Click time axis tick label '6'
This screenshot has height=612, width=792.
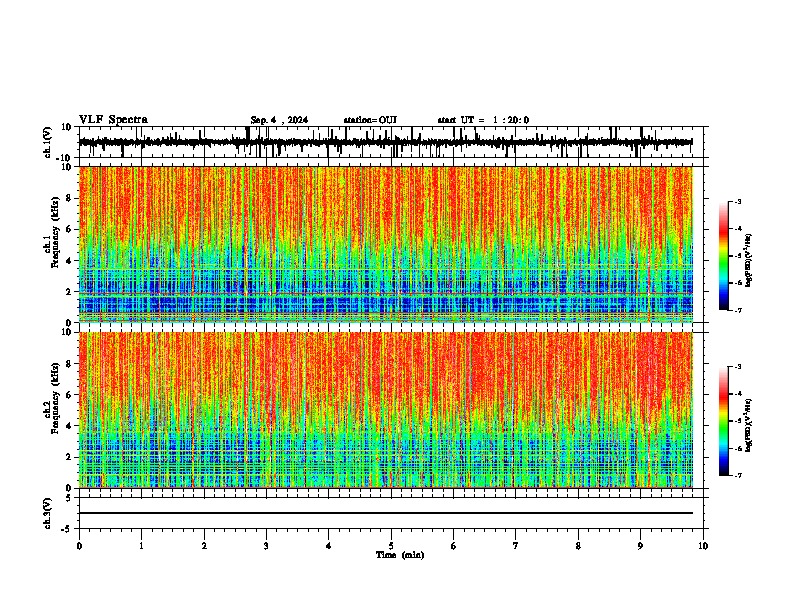tap(454, 546)
